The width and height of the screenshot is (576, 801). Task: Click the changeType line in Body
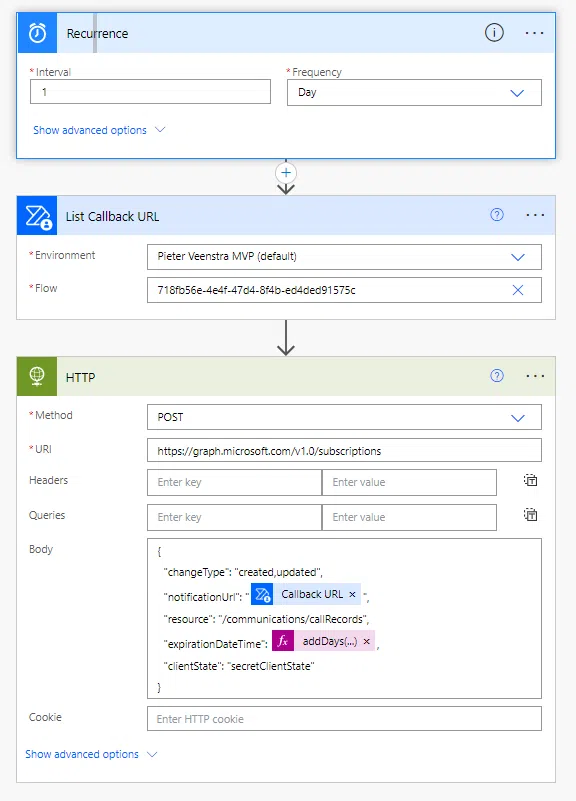point(243,572)
